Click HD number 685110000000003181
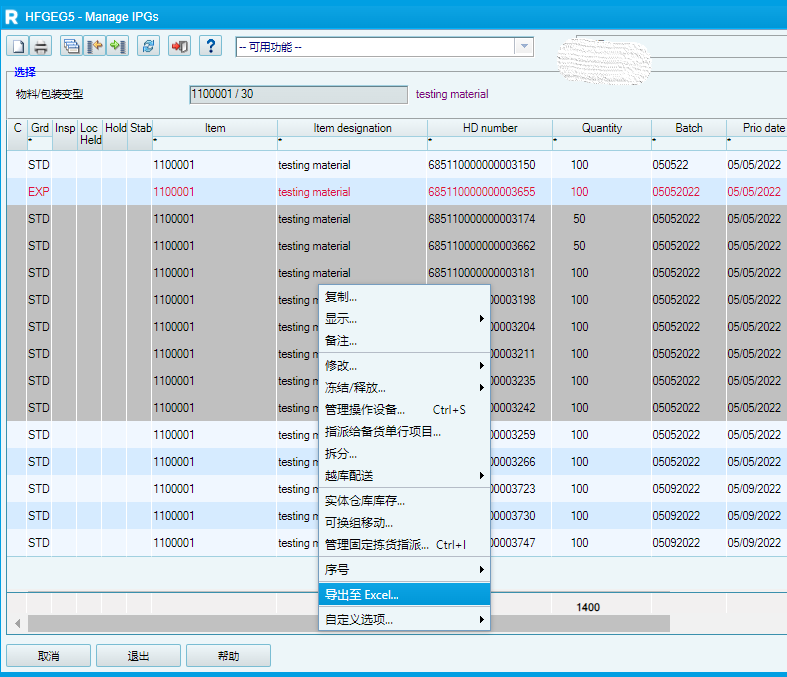This screenshot has width=787, height=677. (482, 273)
